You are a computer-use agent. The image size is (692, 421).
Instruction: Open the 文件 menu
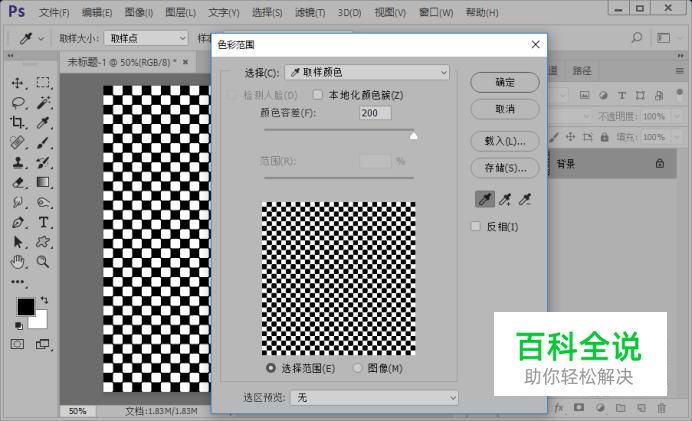pyautogui.click(x=54, y=12)
